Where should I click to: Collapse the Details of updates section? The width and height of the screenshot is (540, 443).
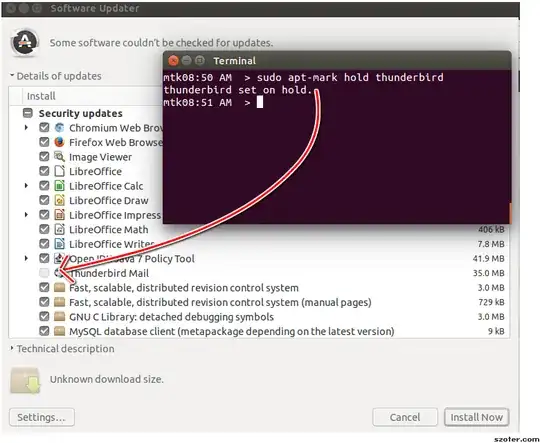point(12,75)
